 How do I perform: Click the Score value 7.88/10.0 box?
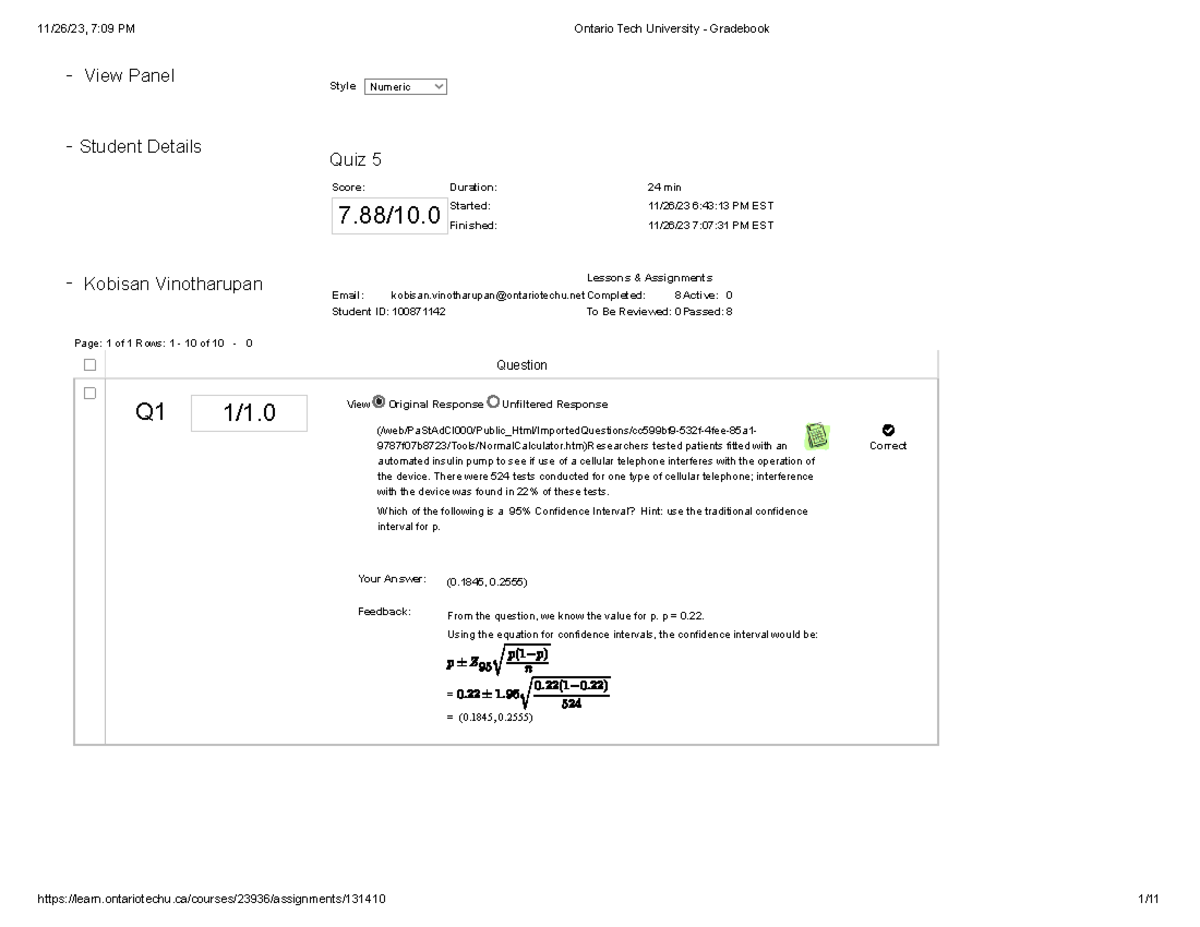tap(389, 214)
